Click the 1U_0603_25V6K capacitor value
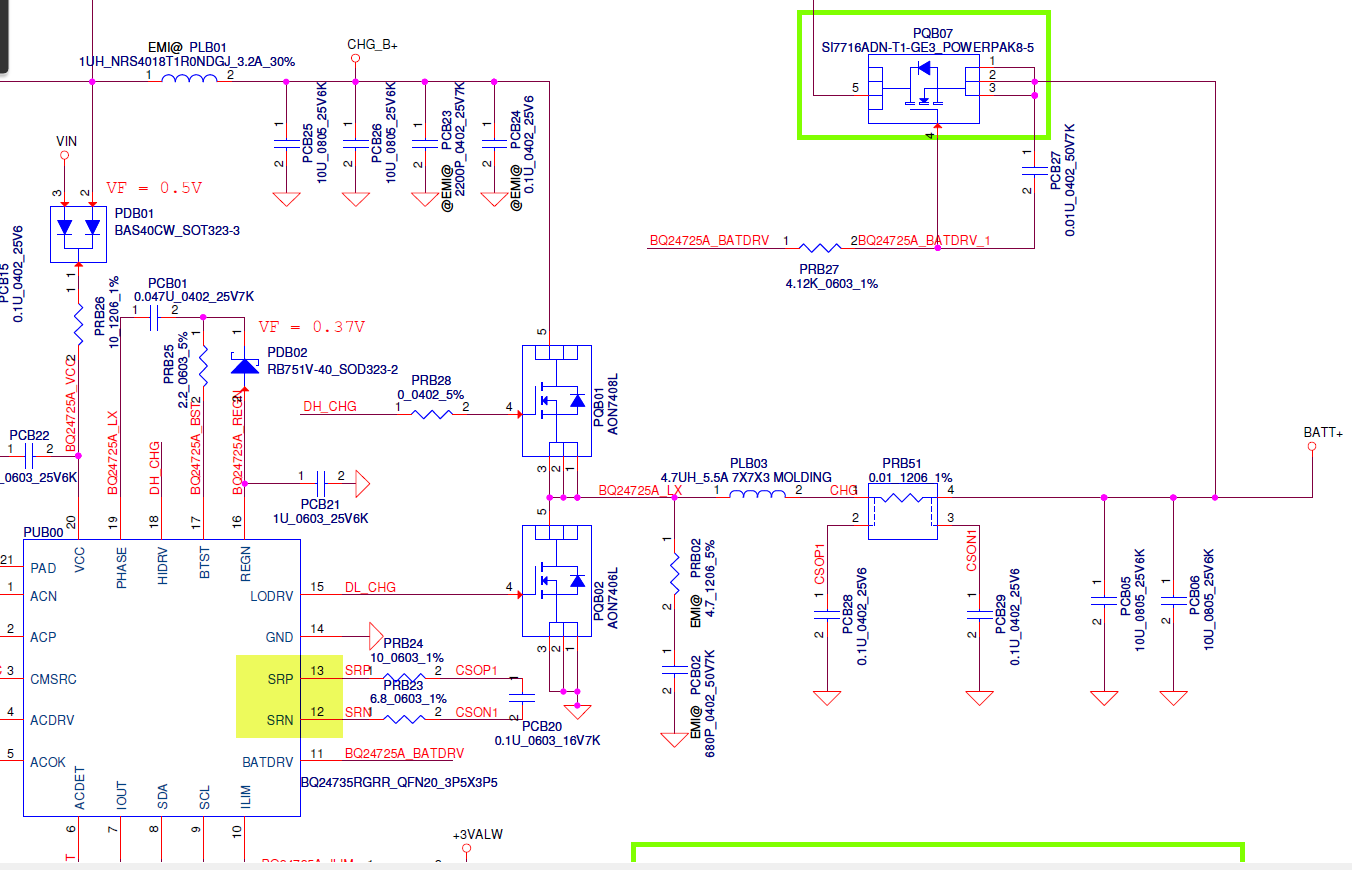The width and height of the screenshot is (1352, 870). [320, 518]
